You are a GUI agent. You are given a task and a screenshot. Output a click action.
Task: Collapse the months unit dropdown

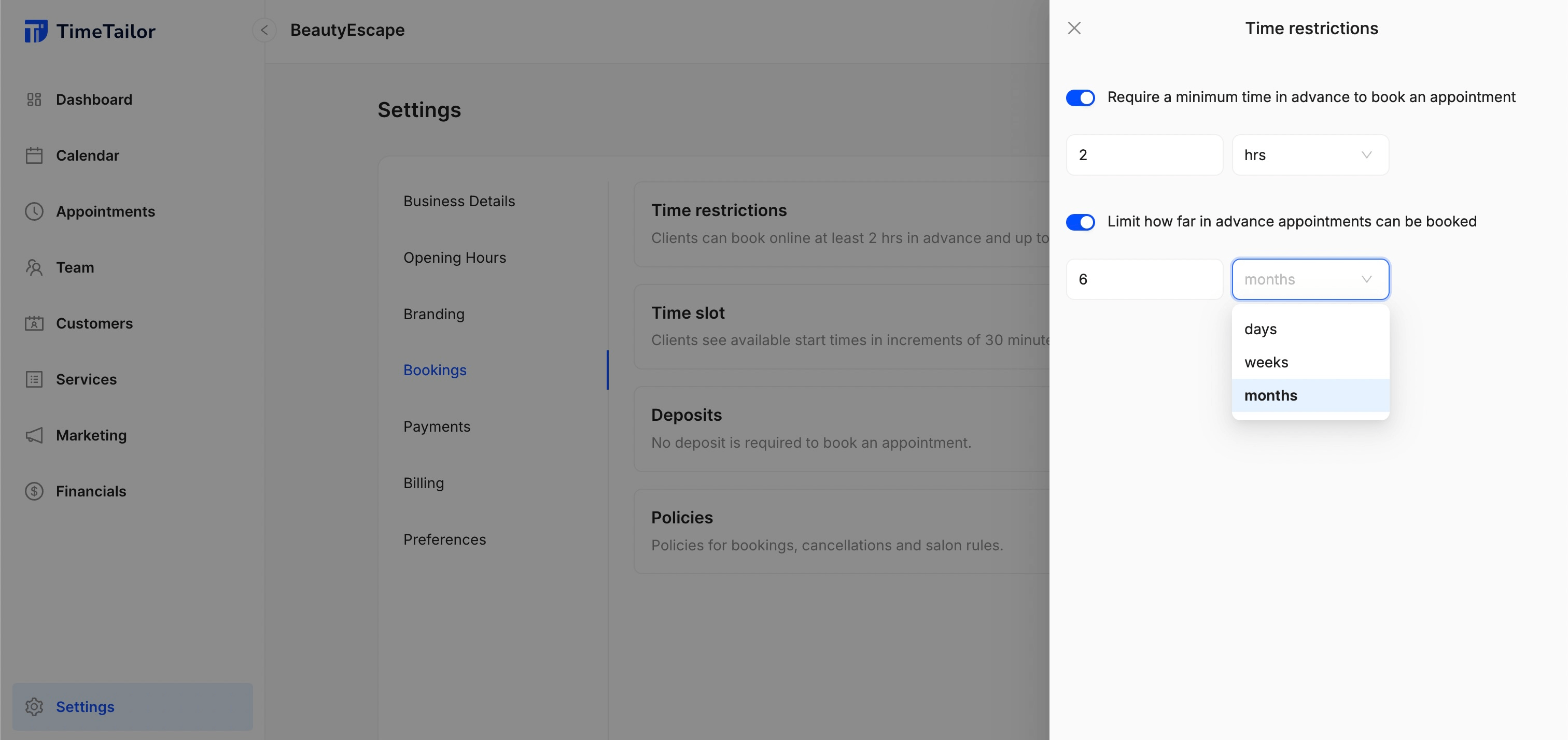[x=1310, y=279]
